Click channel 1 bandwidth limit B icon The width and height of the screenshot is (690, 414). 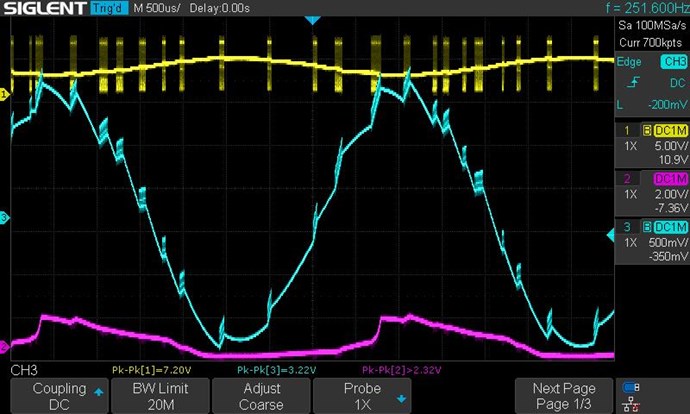(x=647, y=131)
